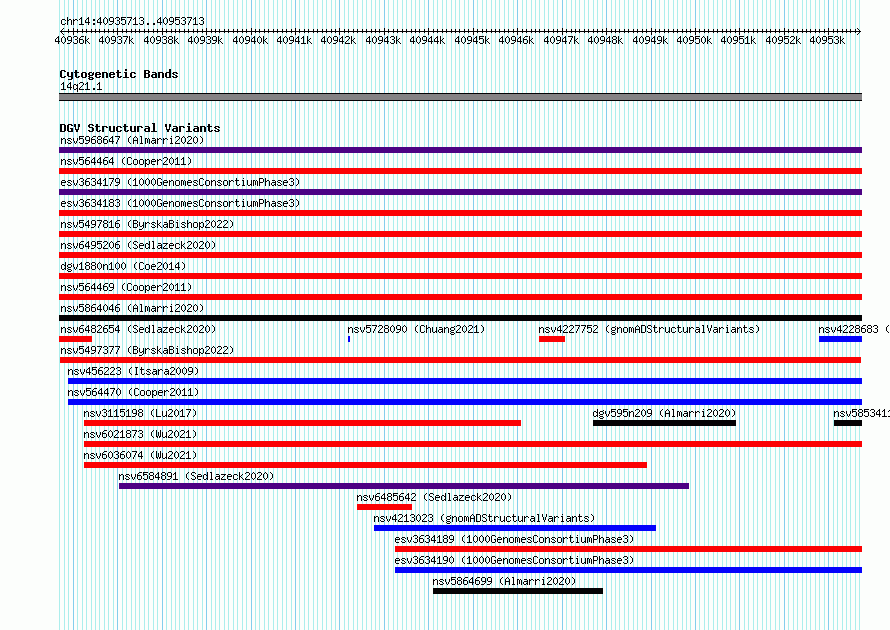Click the 14q21.1 band label

(x=81, y=86)
